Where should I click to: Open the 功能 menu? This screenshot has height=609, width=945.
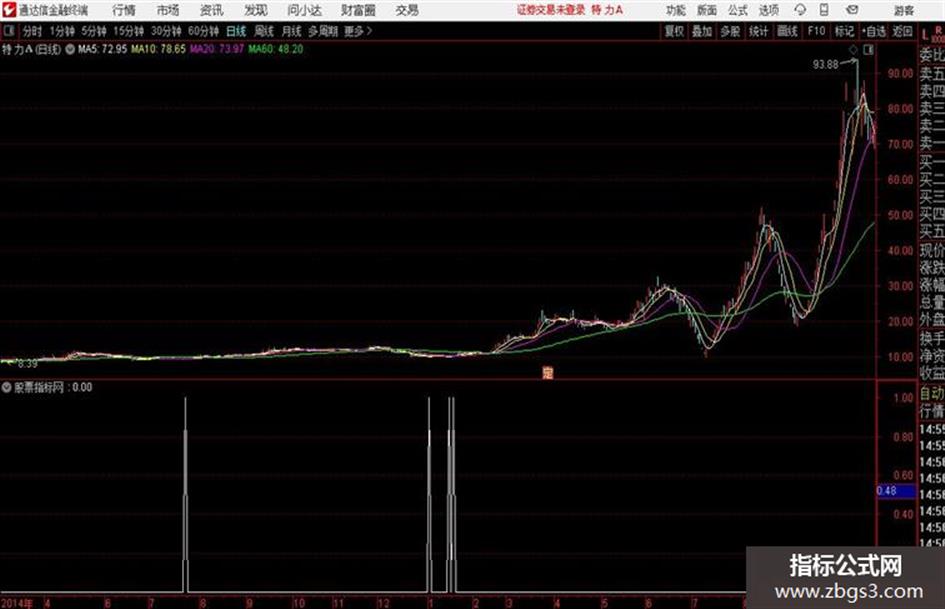tap(676, 10)
